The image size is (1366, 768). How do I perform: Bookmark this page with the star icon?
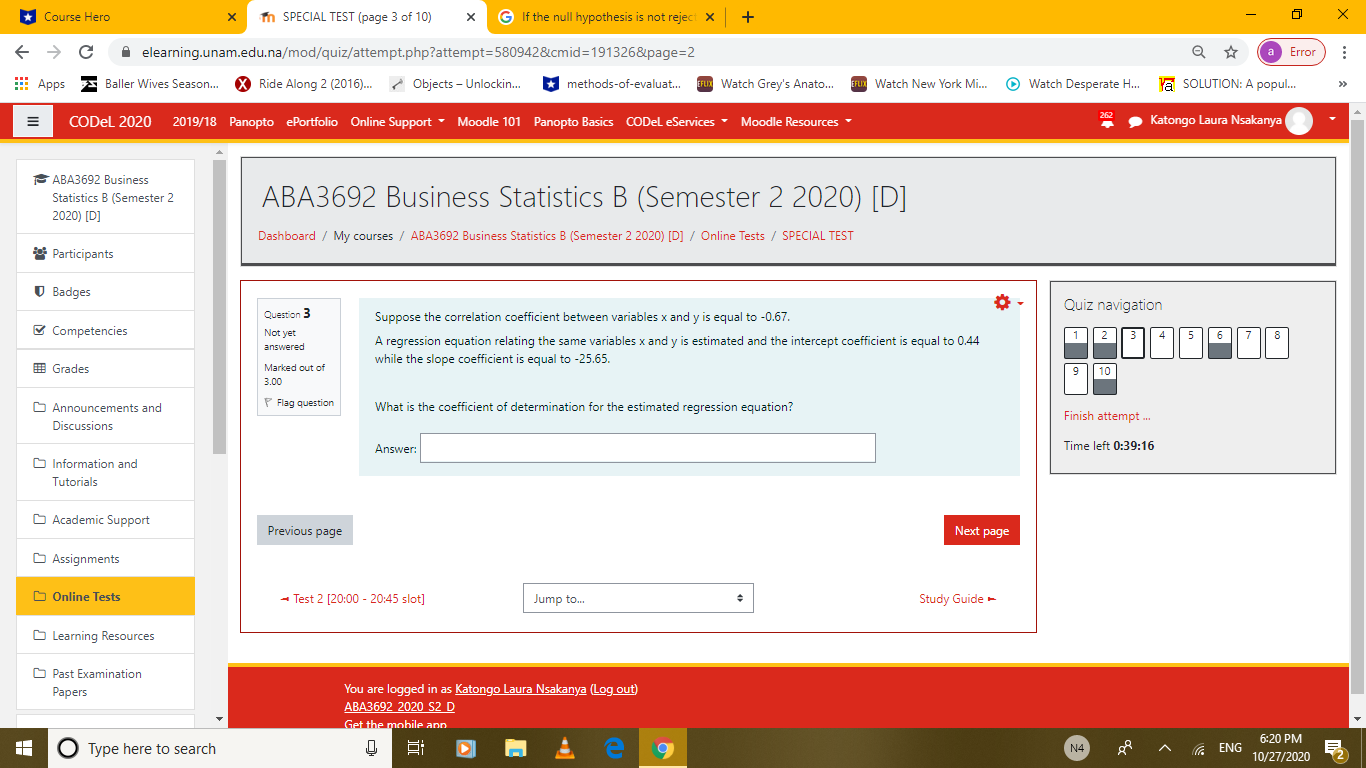[1230, 52]
